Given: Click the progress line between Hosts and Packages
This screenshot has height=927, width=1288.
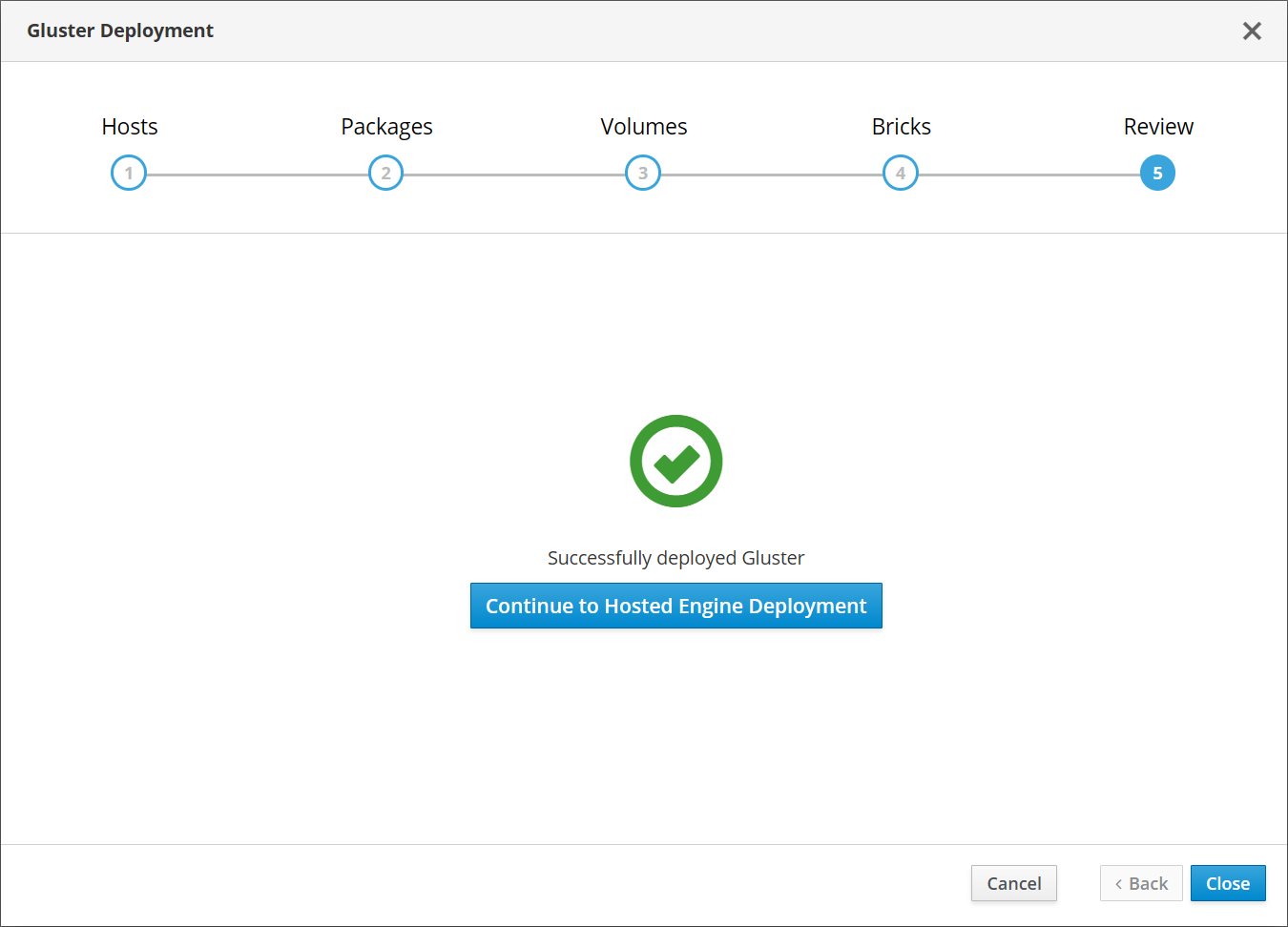Looking at the screenshot, I should 258,175.
